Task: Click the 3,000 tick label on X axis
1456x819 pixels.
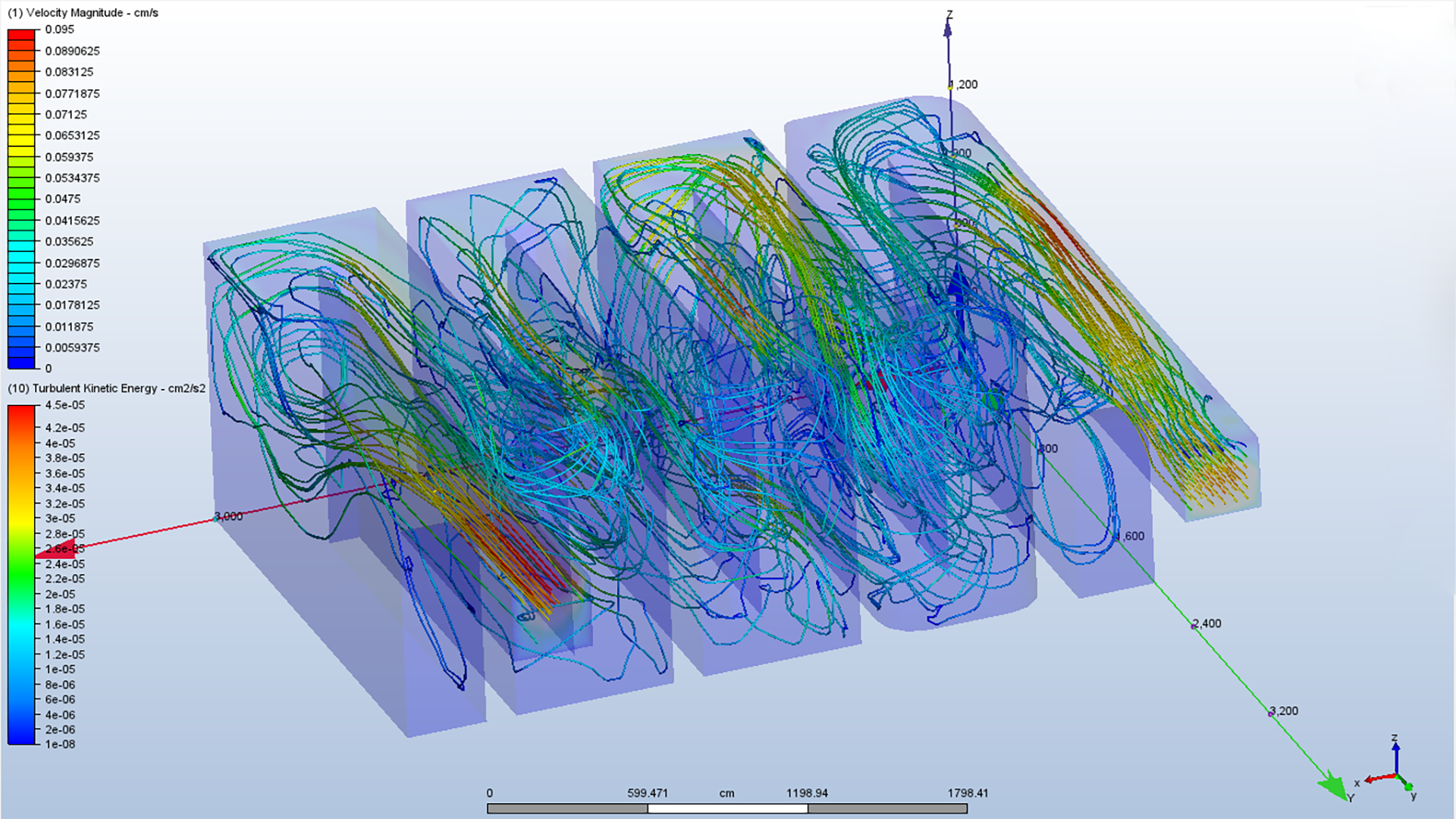Action: (228, 516)
